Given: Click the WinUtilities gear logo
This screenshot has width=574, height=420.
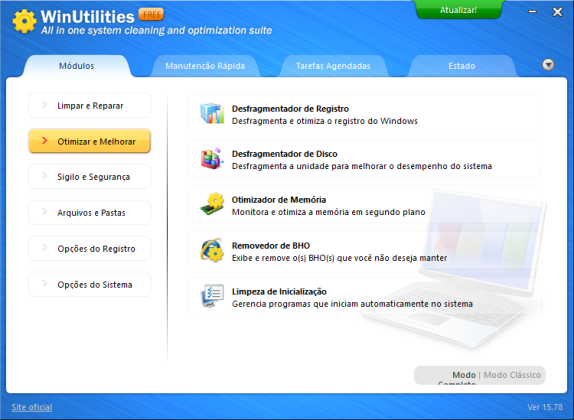Looking at the screenshot, I should (x=25, y=21).
